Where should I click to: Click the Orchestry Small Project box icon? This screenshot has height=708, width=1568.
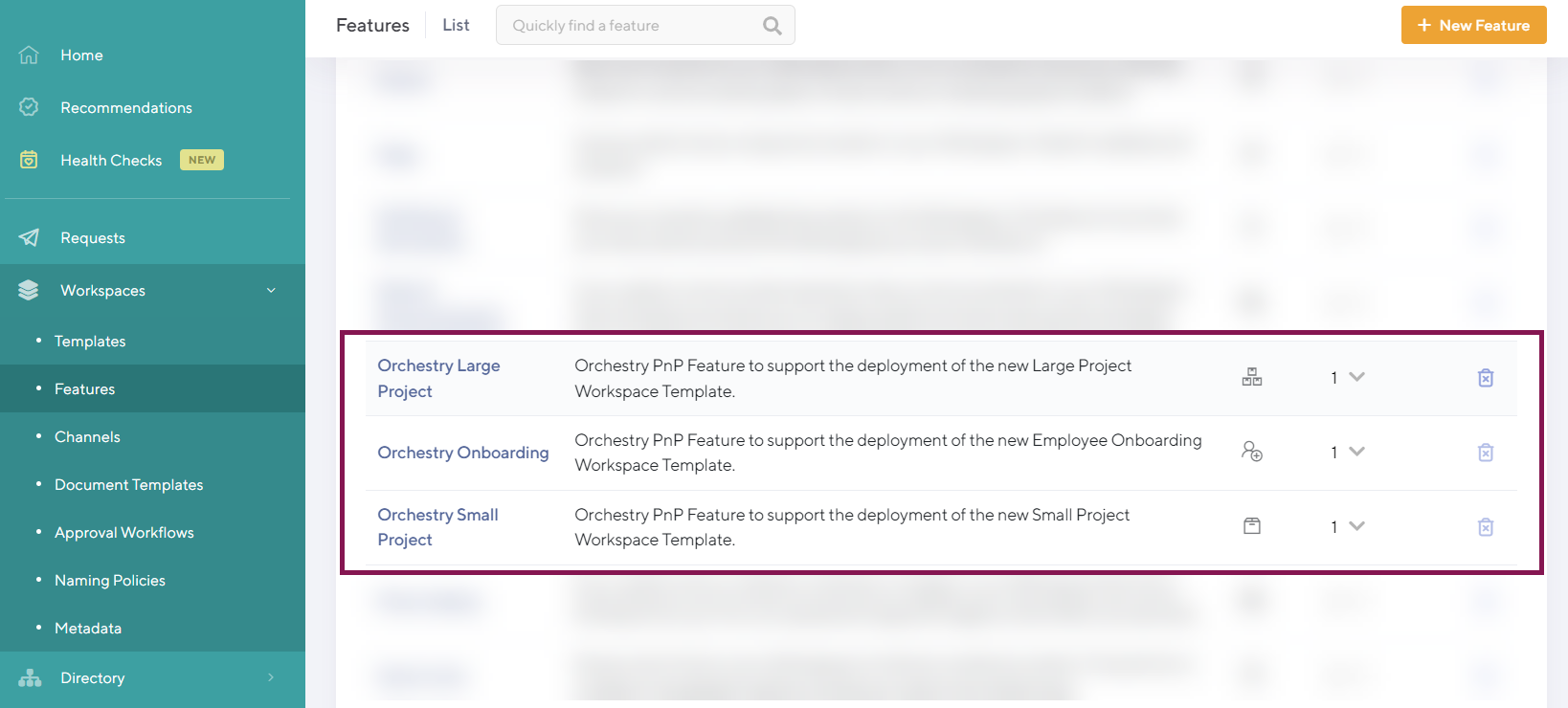pyautogui.click(x=1252, y=526)
